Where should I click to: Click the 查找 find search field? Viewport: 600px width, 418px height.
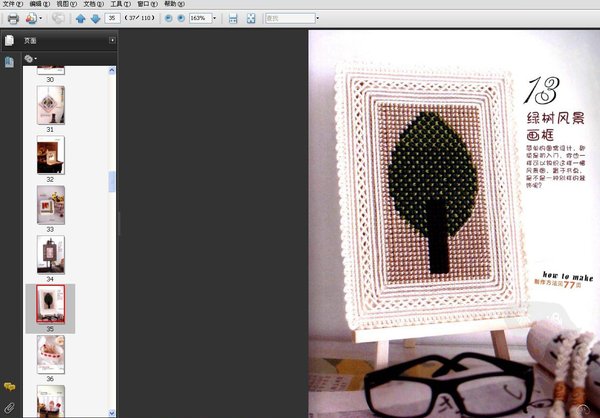290,18
